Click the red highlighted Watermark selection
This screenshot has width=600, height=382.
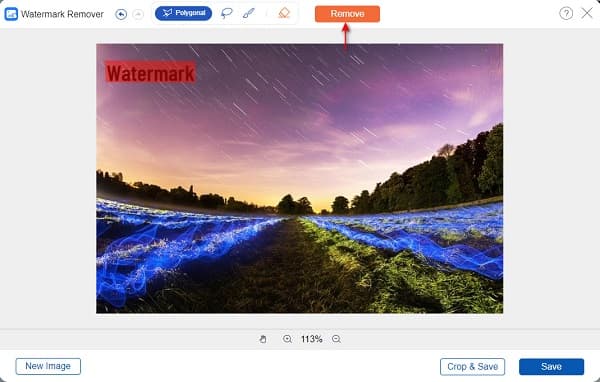tap(150, 72)
